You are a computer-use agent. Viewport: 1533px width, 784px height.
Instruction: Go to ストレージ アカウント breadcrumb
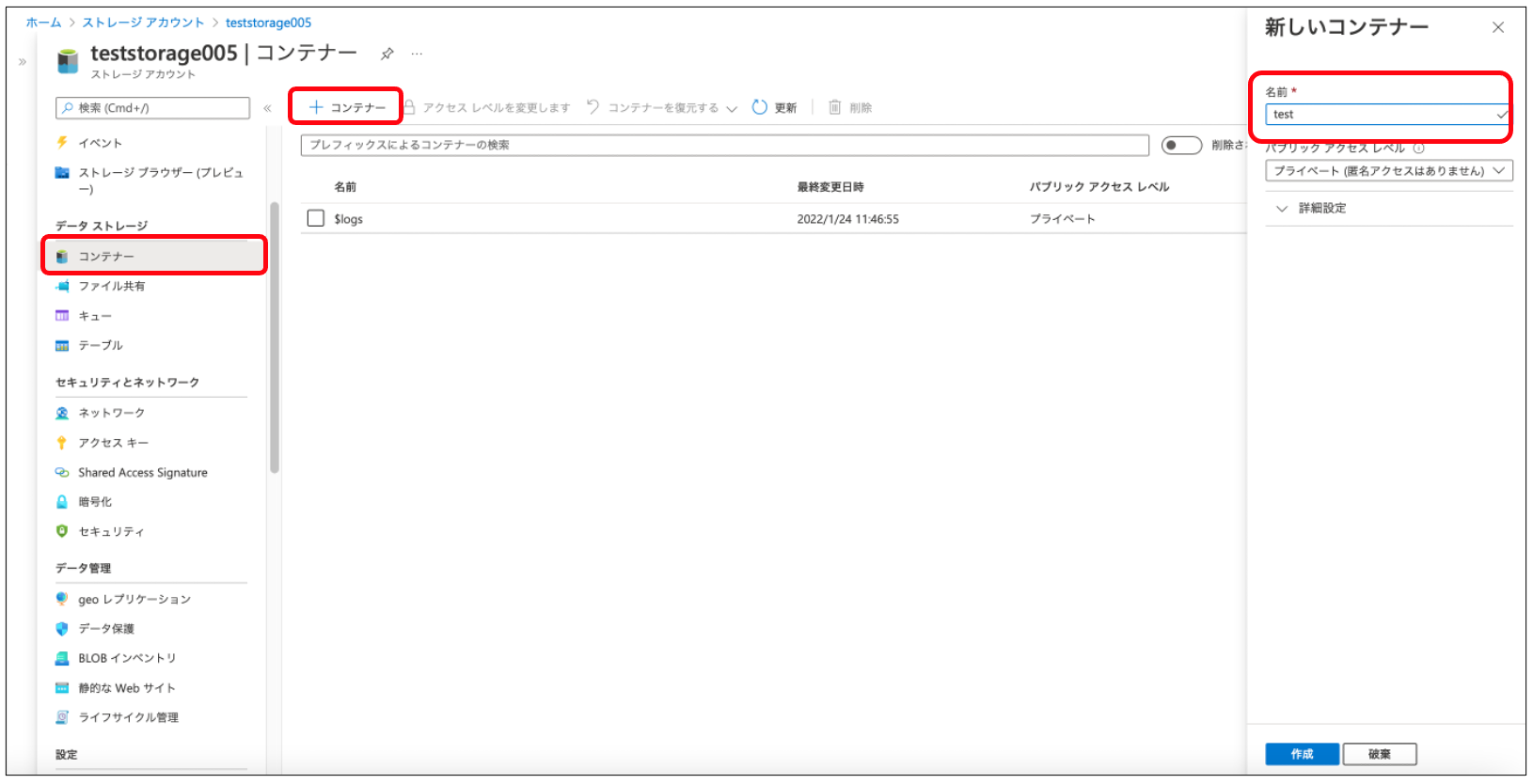pos(143,23)
